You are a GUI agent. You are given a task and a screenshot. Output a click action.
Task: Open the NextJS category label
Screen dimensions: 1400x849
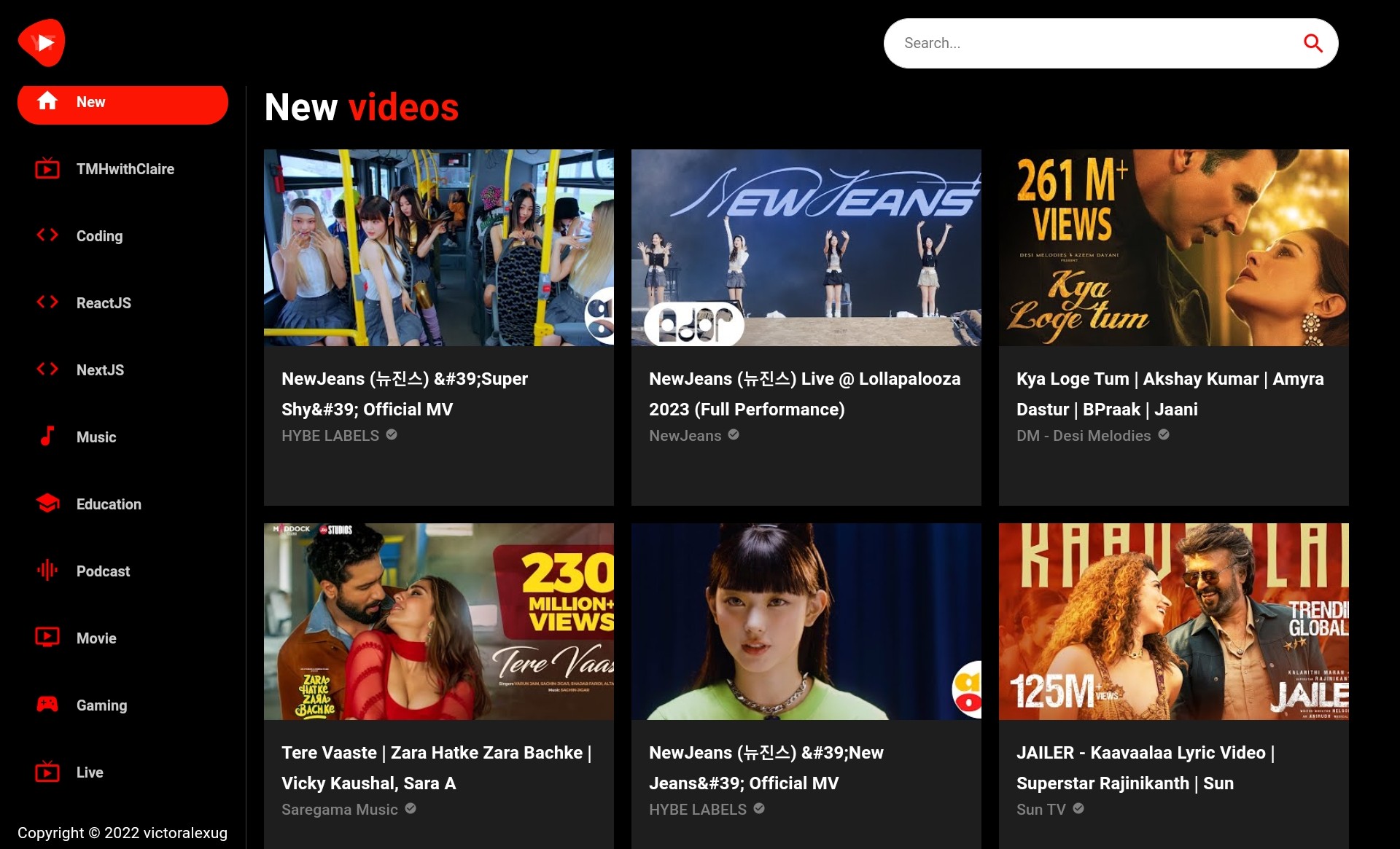click(x=101, y=370)
